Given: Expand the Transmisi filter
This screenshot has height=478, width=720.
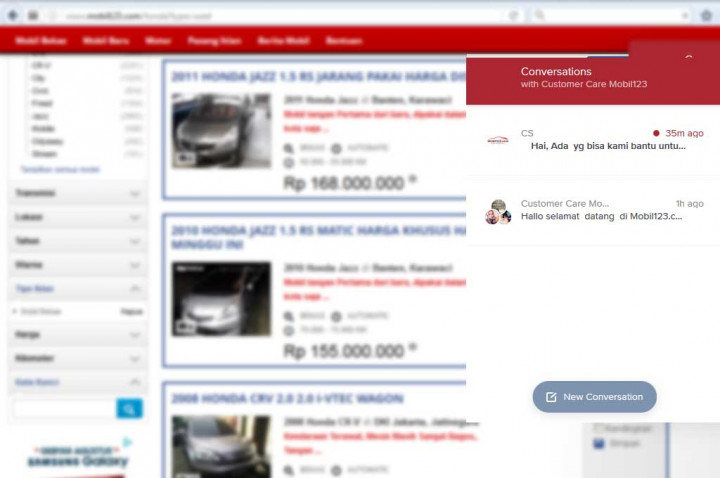Looking at the screenshot, I should point(78,193).
